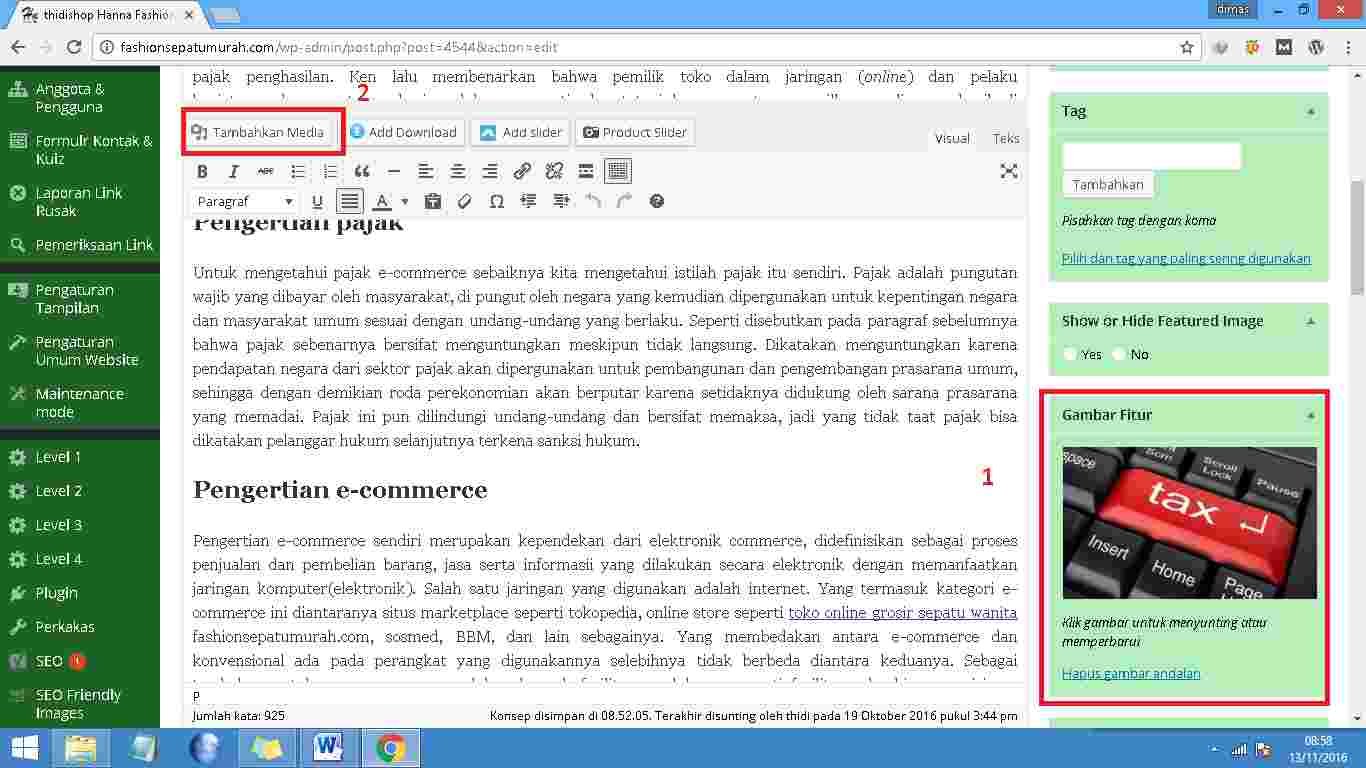1366x768 pixels.
Task: Switch to the Teks editor tab
Action: (1006, 138)
